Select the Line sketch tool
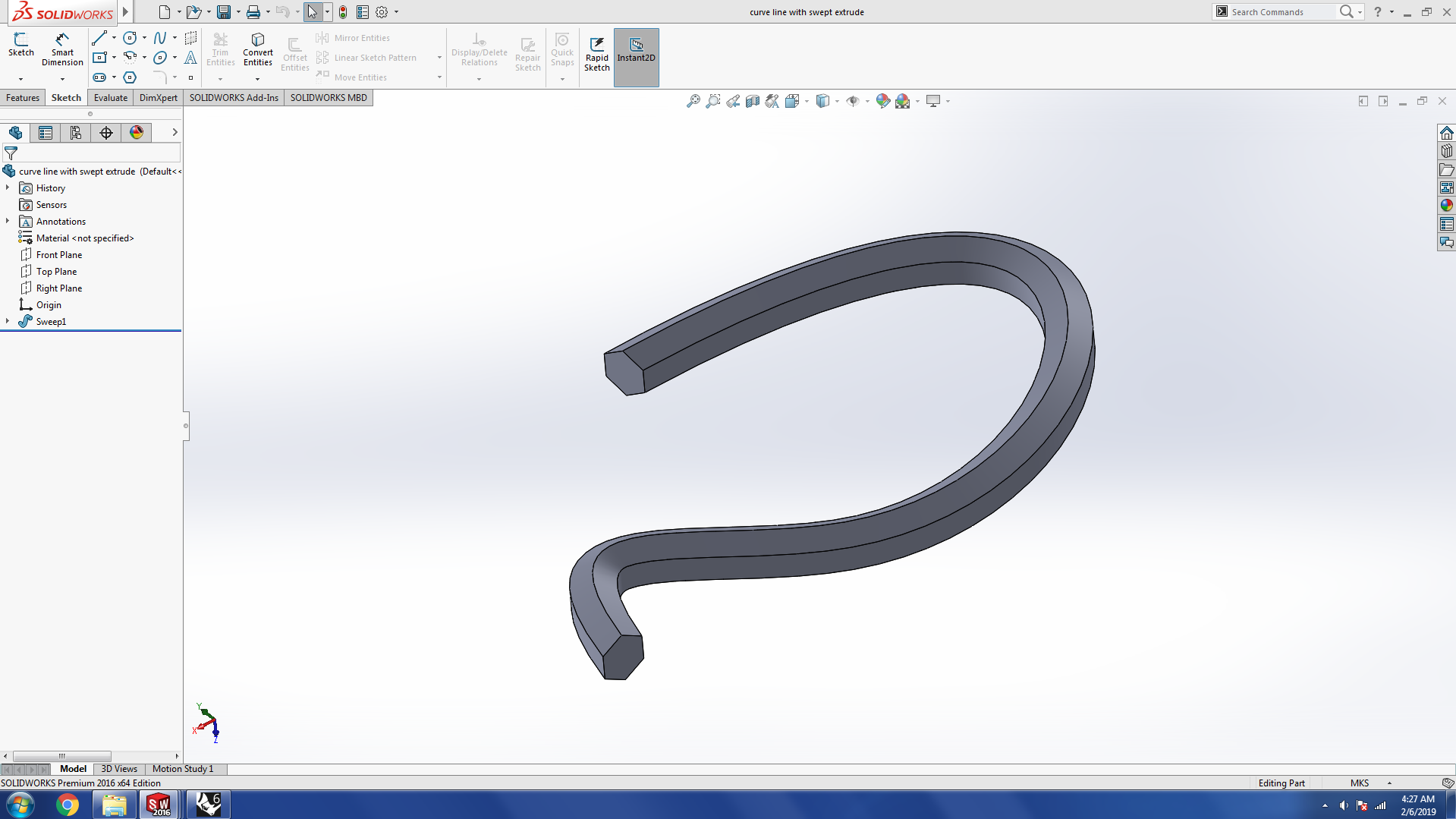Image resolution: width=1456 pixels, height=819 pixels. [x=99, y=38]
